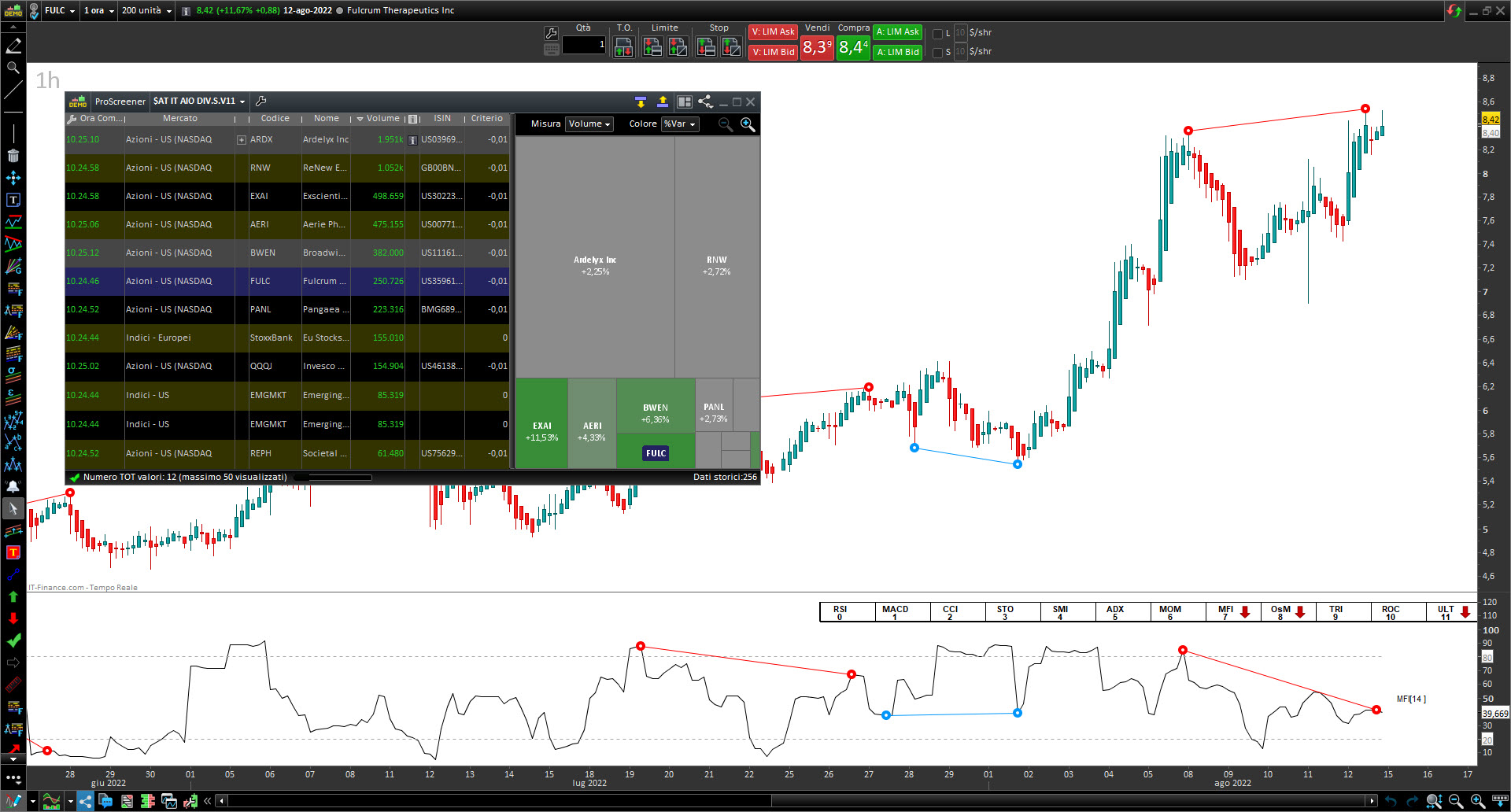
Task: Toggle the STO indicator button
Action: pyautogui.click(x=1013, y=612)
